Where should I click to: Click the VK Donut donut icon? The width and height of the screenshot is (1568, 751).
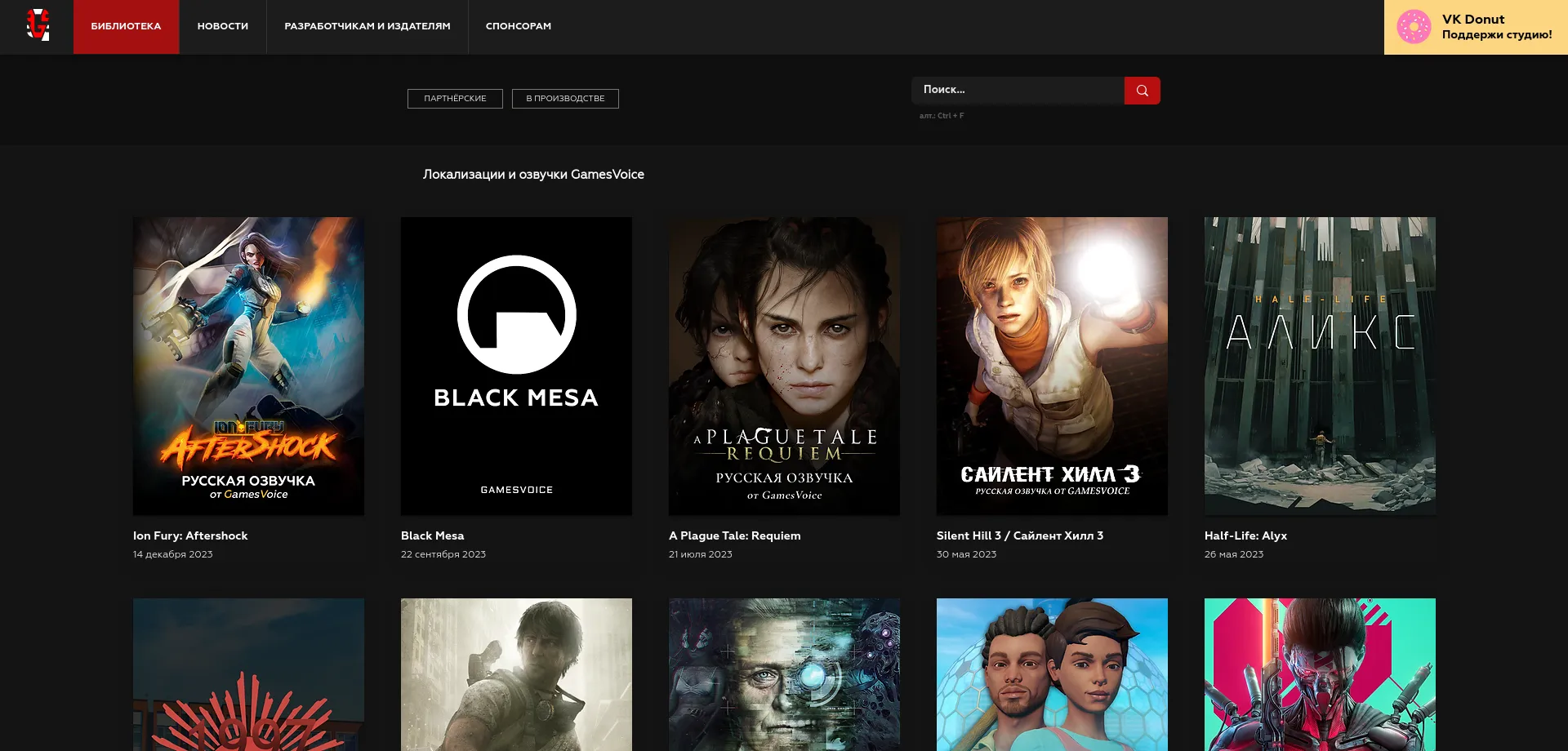pos(1414,27)
